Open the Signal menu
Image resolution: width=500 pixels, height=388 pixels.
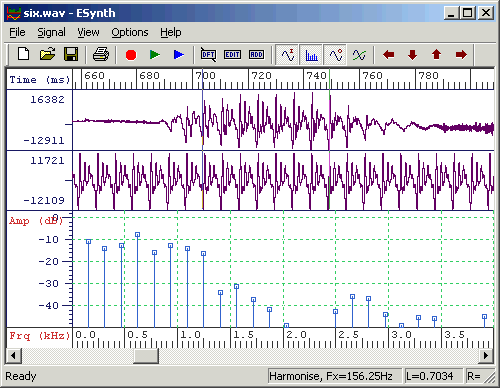[51, 32]
